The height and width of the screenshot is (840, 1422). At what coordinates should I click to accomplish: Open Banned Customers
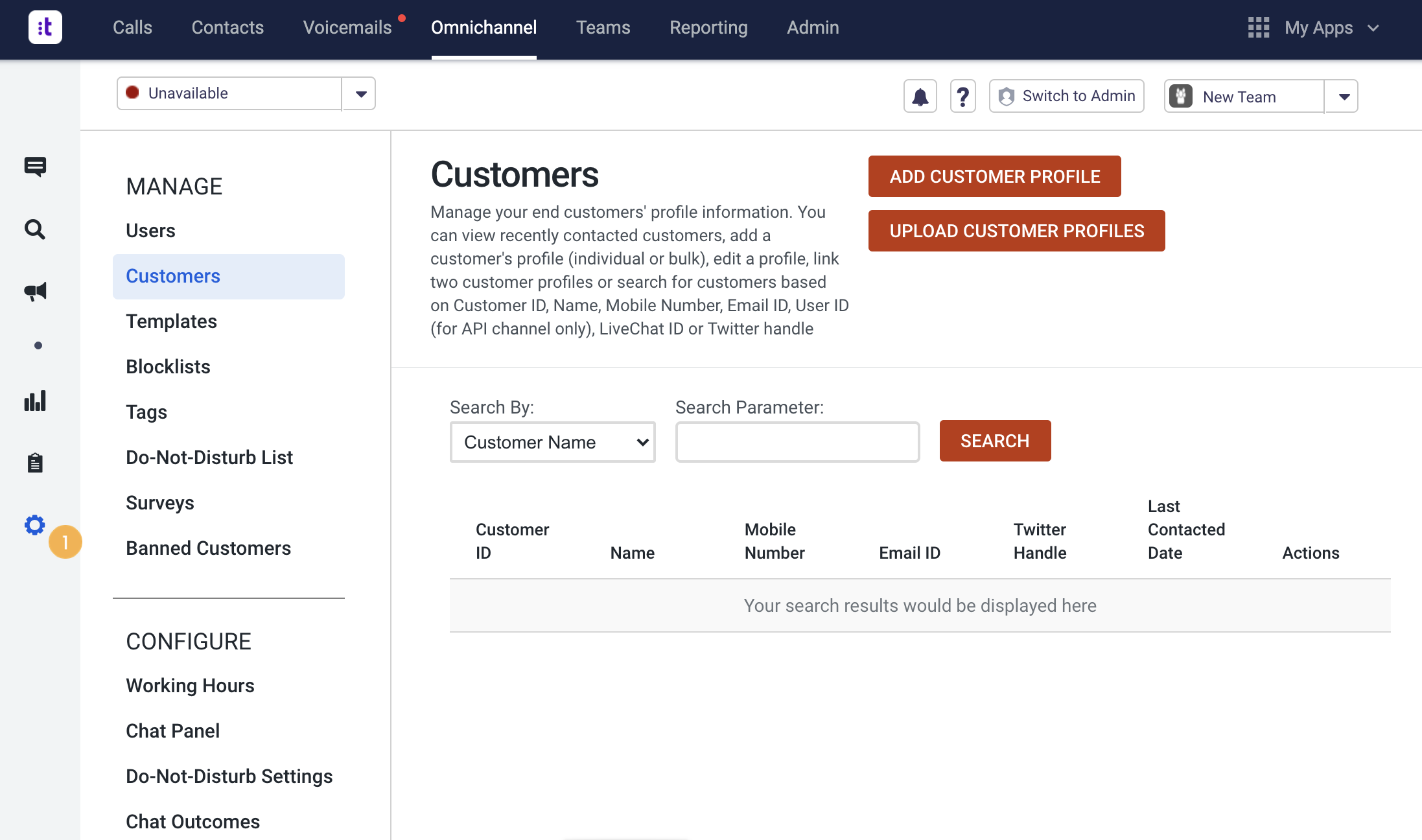tap(208, 548)
